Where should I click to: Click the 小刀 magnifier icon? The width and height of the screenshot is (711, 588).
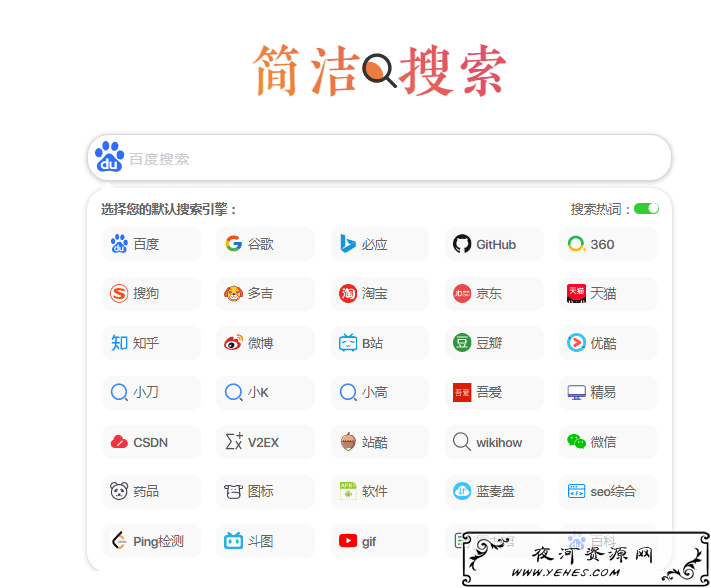point(119,392)
